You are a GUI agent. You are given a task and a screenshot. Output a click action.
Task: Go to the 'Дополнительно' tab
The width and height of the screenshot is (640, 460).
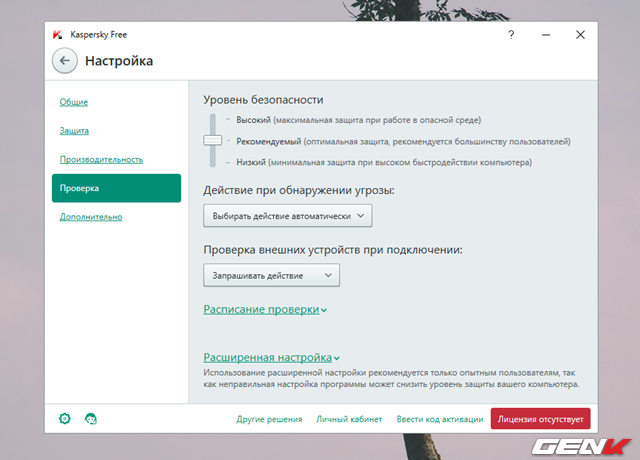pos(90,217)
